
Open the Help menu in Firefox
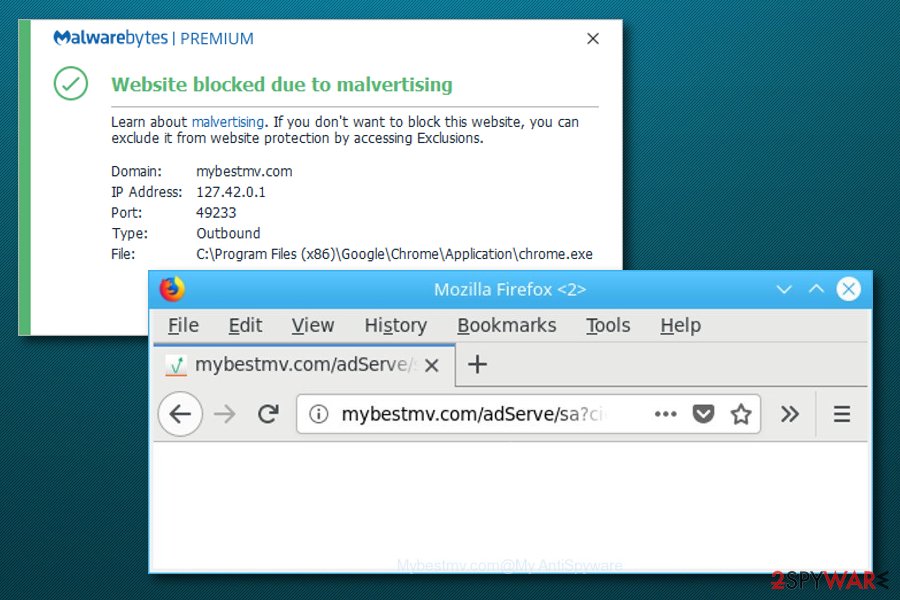[x=680, y=326]
